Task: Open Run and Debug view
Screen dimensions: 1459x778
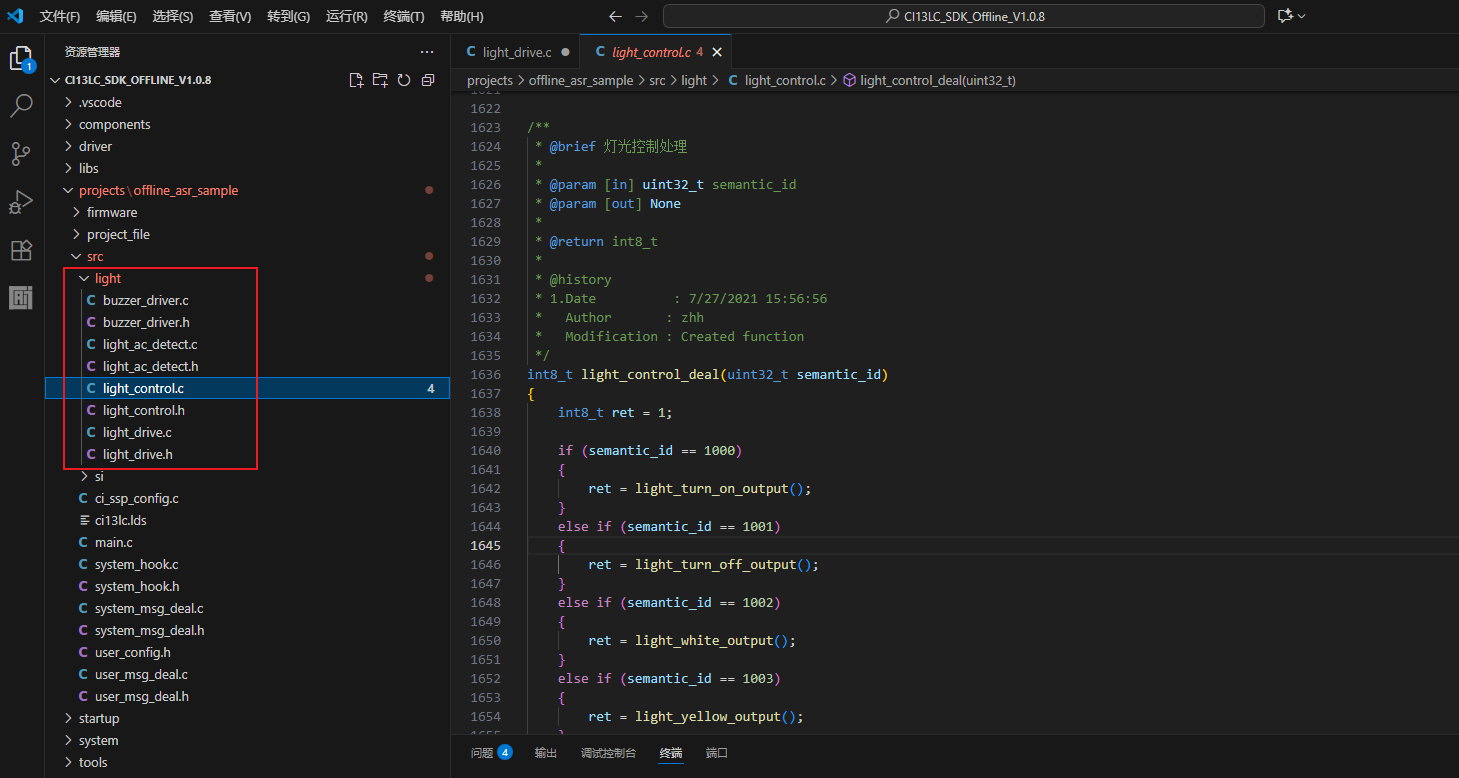Action: pyautogui.click(x=22, y=201)
